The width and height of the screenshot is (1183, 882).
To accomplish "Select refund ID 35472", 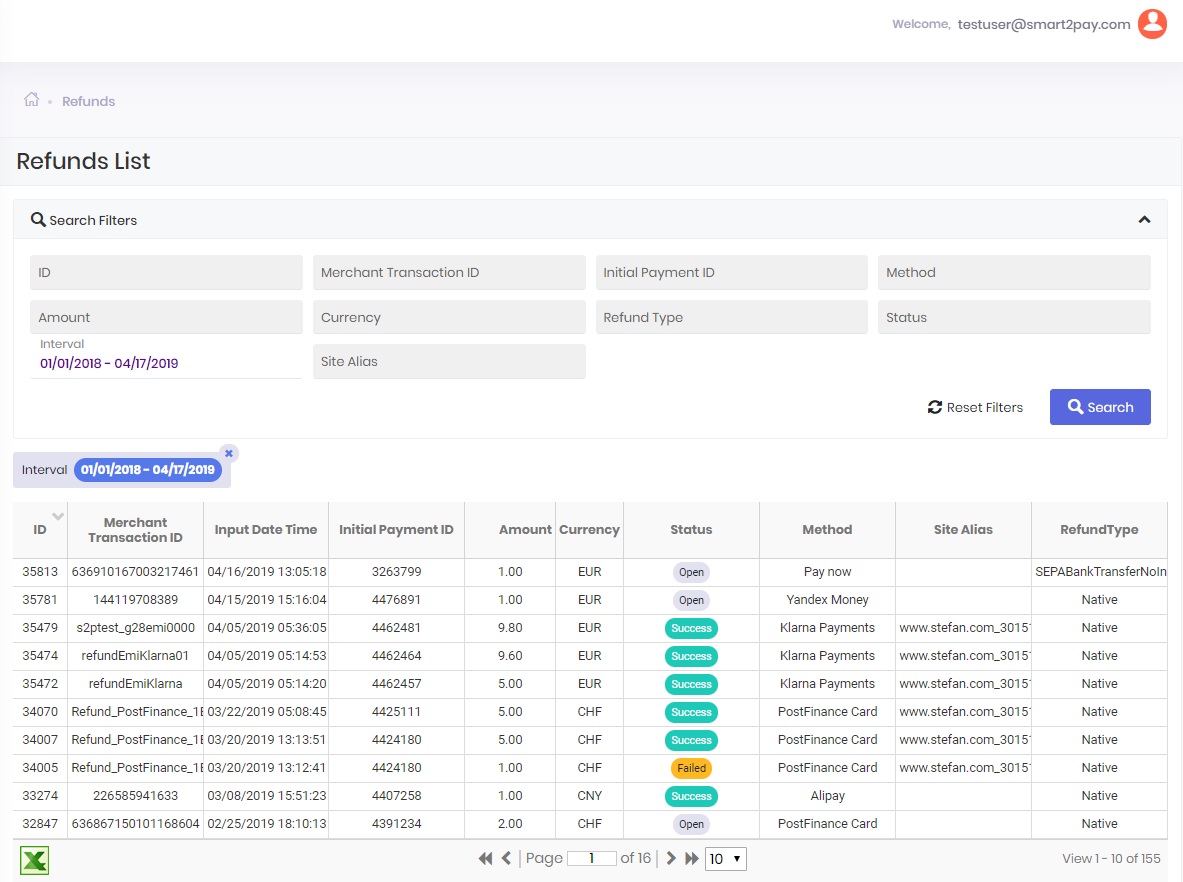I will pyautogui.click(x=40, y=684).
